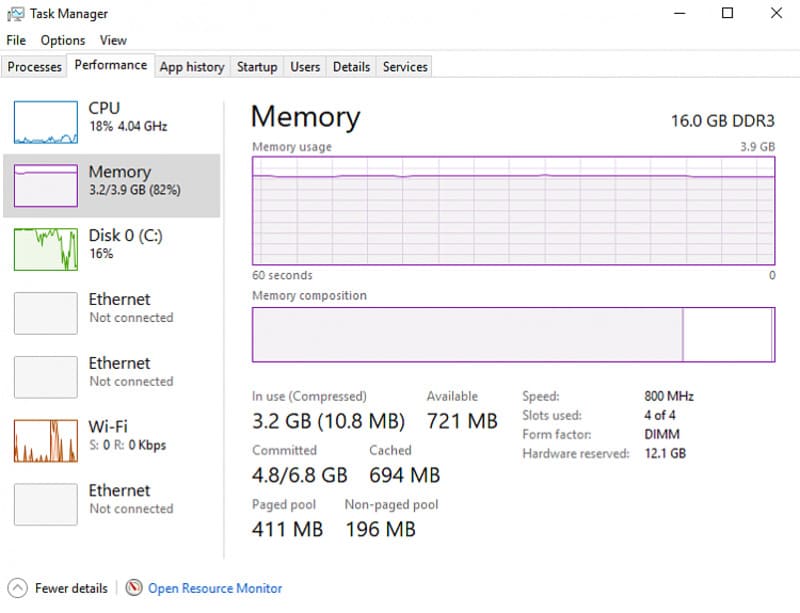Click the 3.2/3.9 GB (82%) sidebar text
800x613 pixels.
(135, 190)
